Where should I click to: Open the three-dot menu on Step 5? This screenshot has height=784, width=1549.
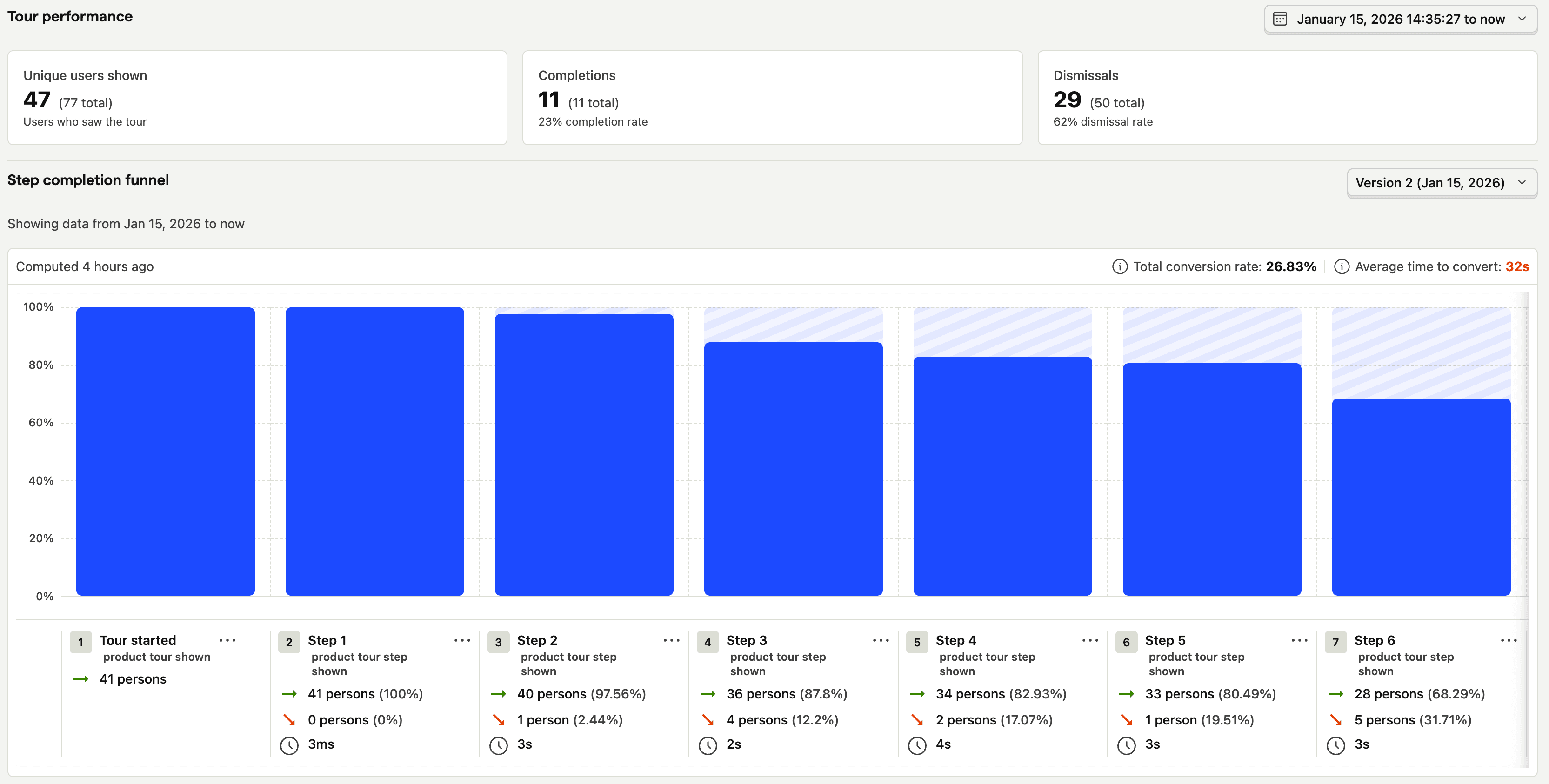1299,641
